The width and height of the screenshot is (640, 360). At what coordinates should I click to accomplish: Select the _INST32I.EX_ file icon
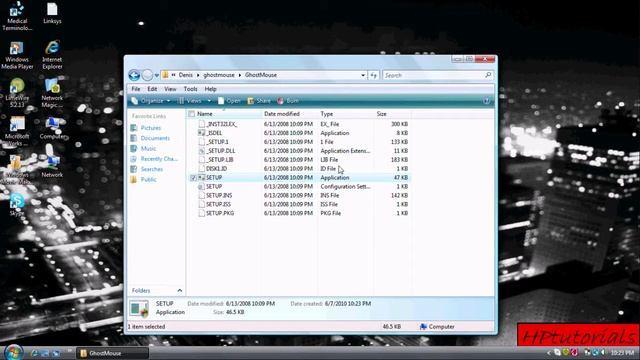click(202, 124)
